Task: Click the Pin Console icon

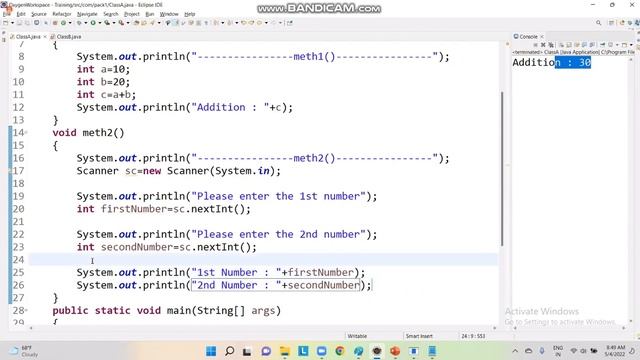Action: click(x=602, y=45)
